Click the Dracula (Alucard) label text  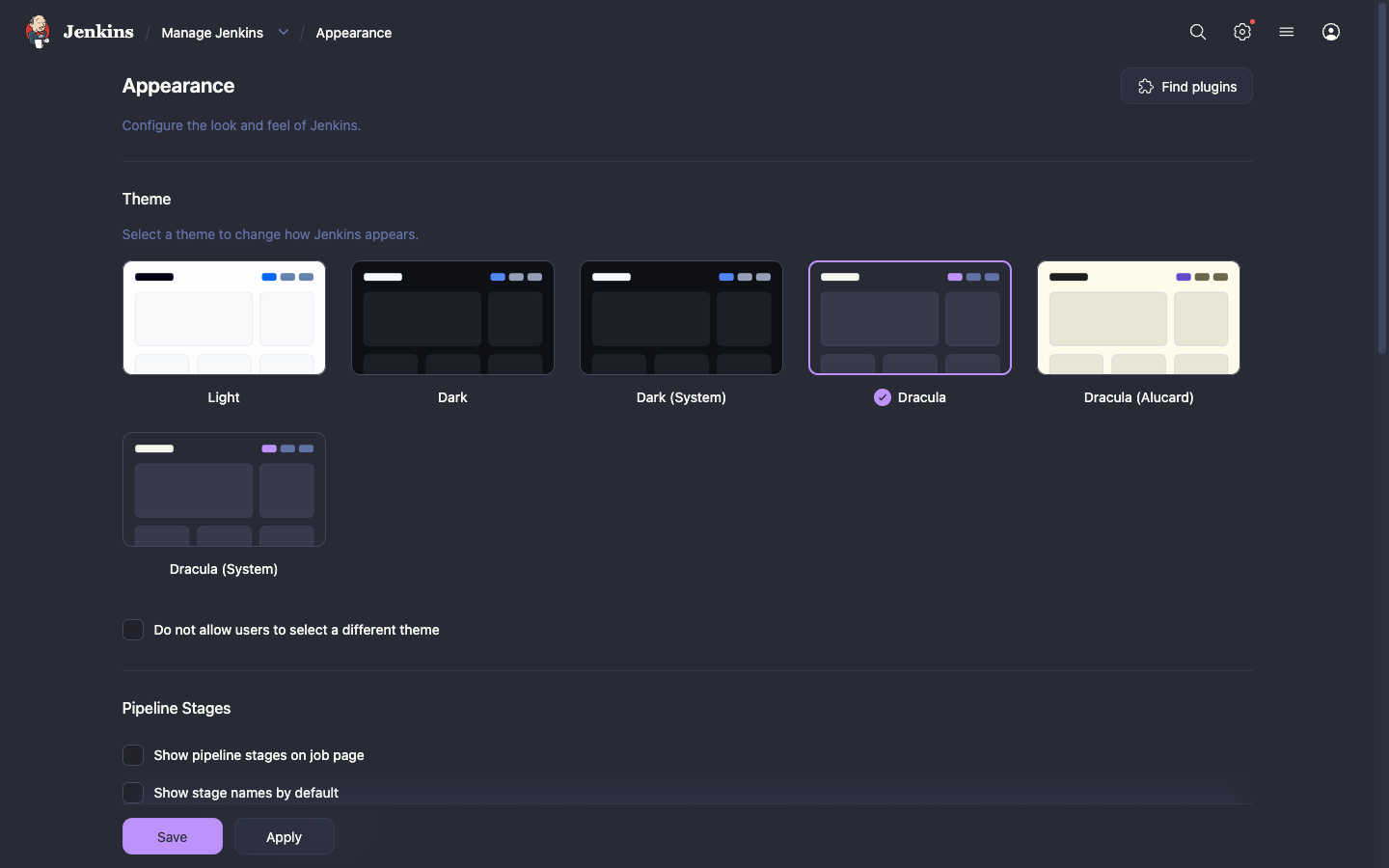(1138, 397)
